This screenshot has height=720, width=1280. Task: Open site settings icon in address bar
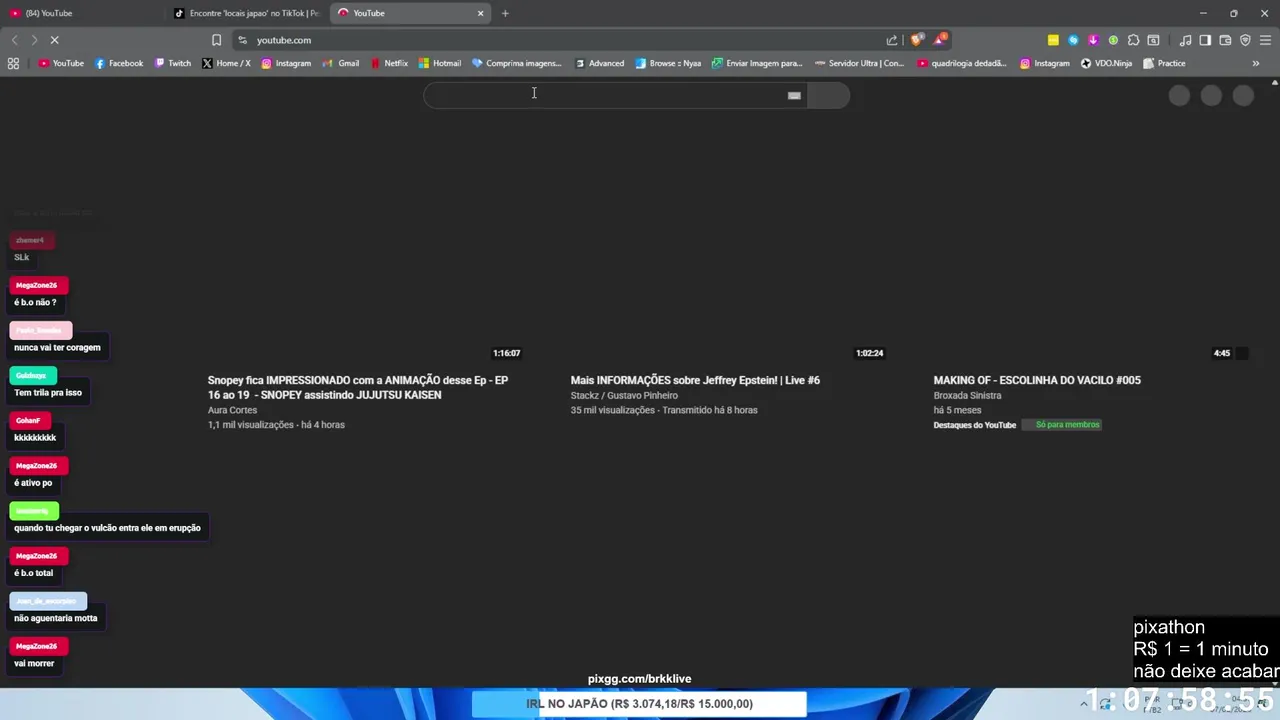pyautogui.click(x=242, y=40)
